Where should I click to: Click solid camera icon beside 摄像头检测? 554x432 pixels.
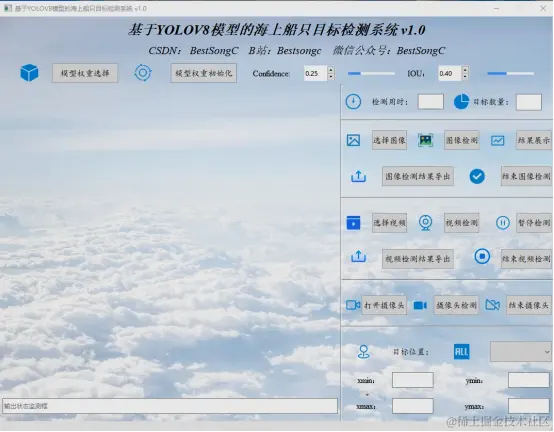tap(420, 305)
